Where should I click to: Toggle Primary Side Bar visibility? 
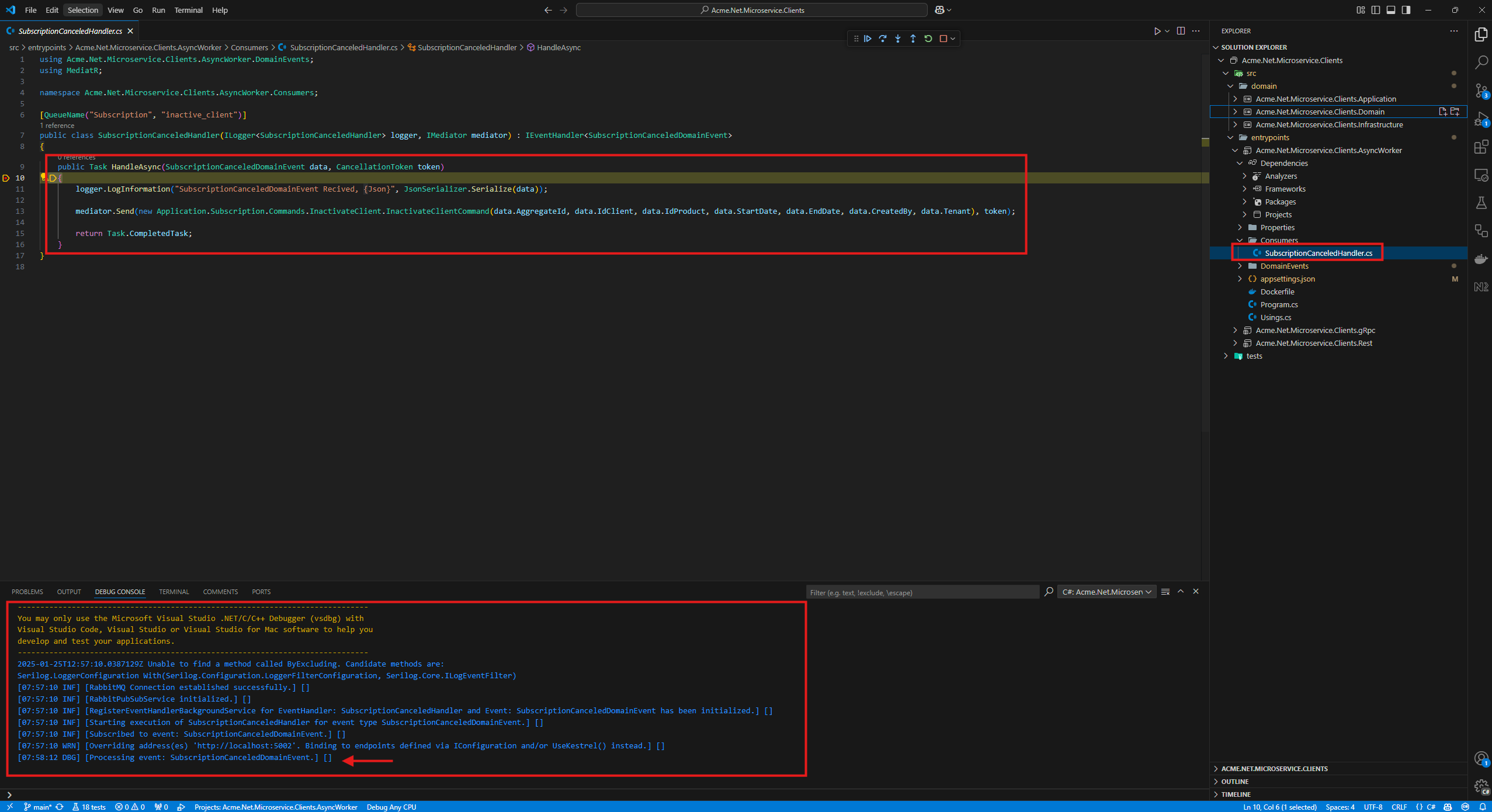pos(1376,10)
